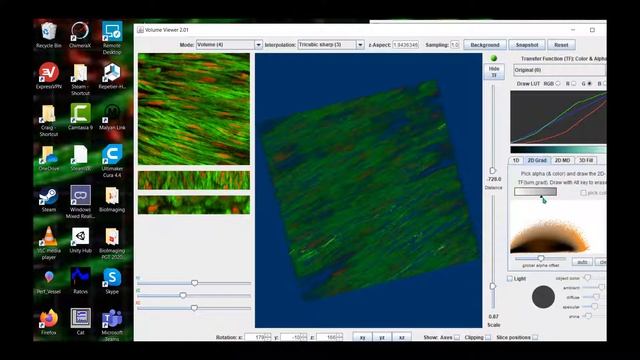Switch to the 3D Fill tab

pyautogui.click(x=586, y=160)
